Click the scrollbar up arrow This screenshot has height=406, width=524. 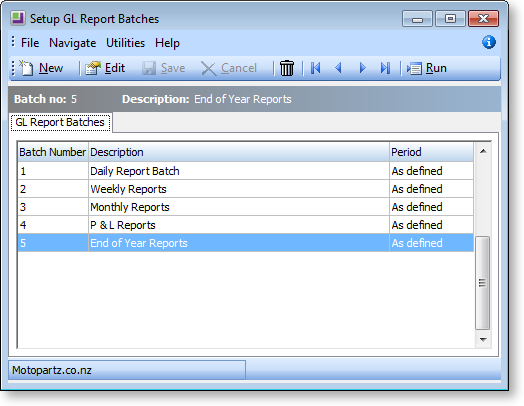(x=483, y=151)
